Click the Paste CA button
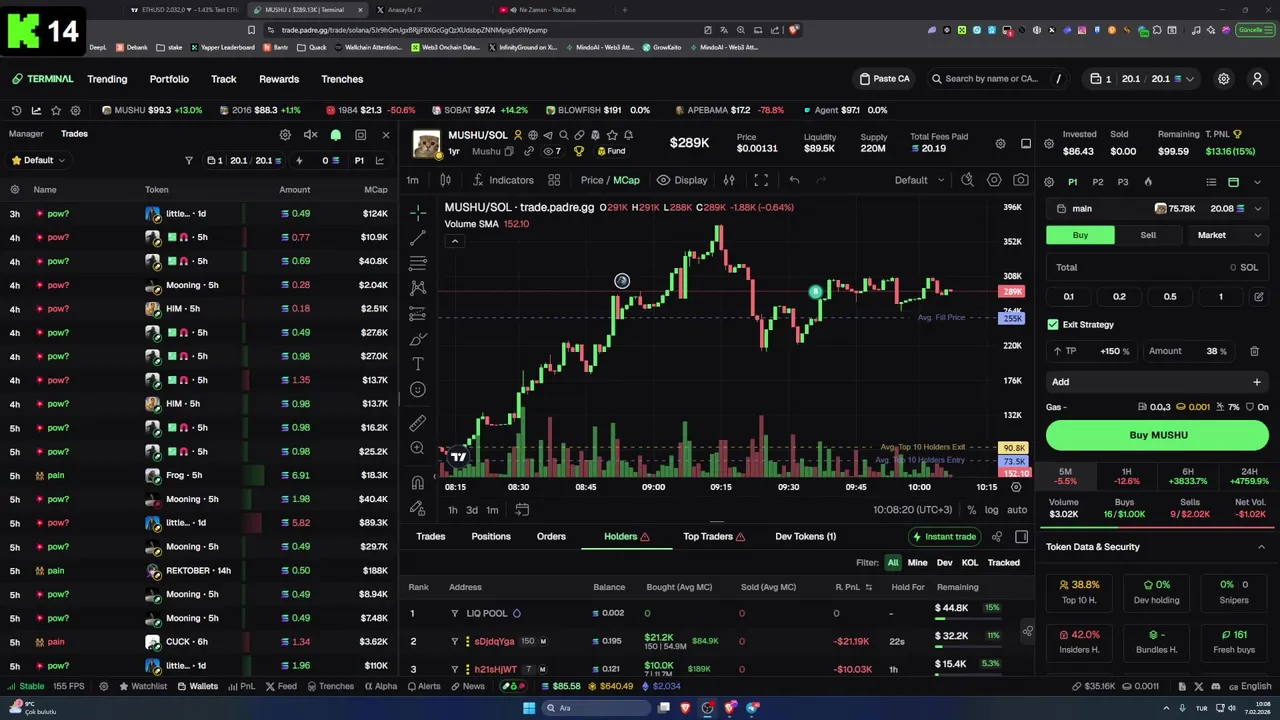This screenshot has width=1280, height=720. click(884, 79)
